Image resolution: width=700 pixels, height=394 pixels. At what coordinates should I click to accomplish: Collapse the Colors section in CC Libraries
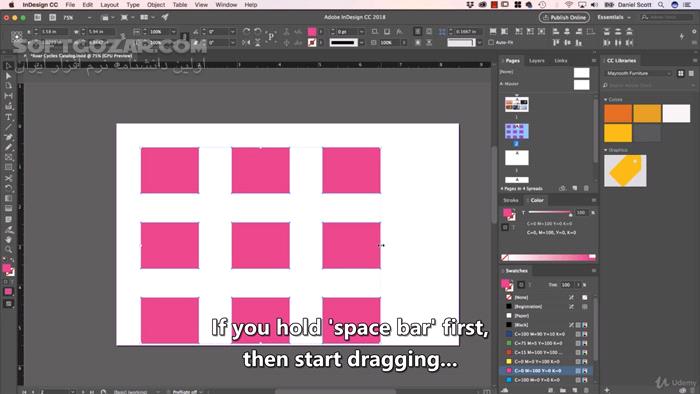click(606, 100)
